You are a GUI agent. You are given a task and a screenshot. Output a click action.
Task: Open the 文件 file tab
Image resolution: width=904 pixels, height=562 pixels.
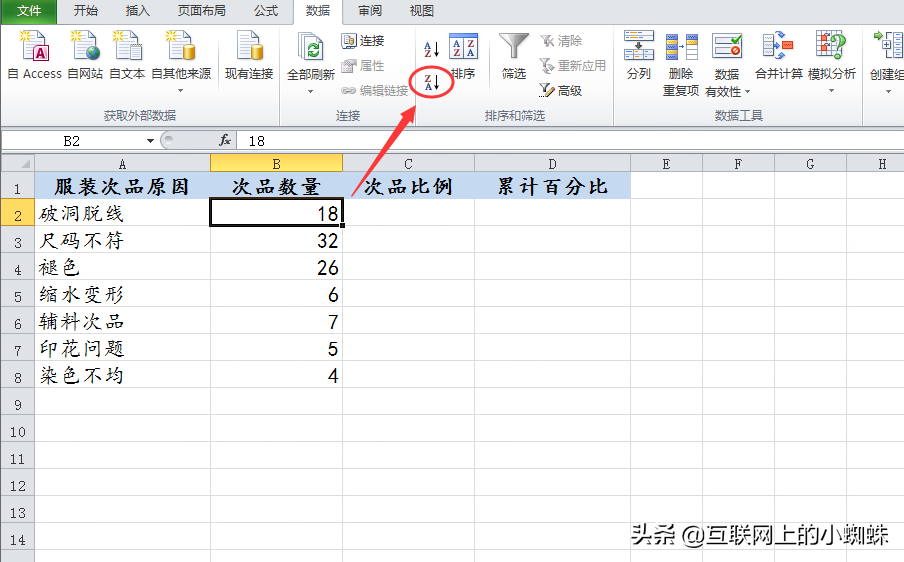[x=29, y=11]
